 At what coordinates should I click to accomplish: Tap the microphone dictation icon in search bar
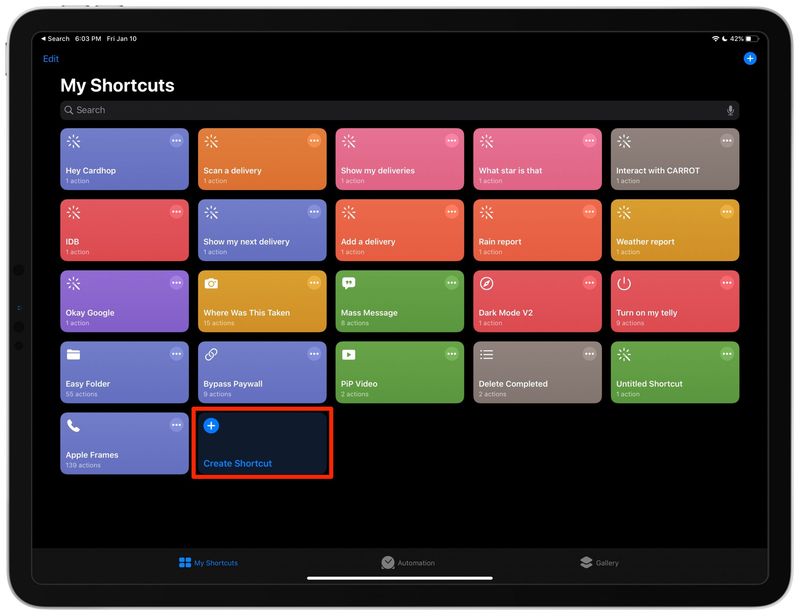tap(730, 110)
